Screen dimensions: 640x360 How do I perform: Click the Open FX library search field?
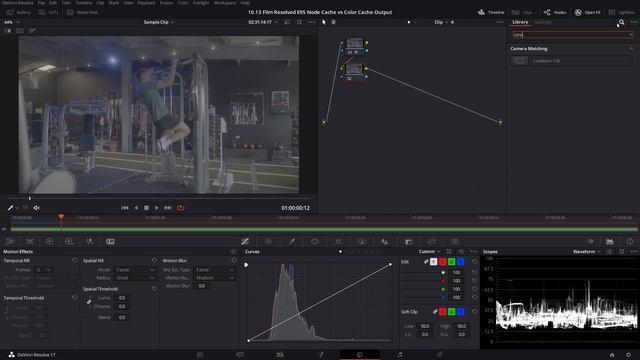pyautogui.click(x=573, y=35)
